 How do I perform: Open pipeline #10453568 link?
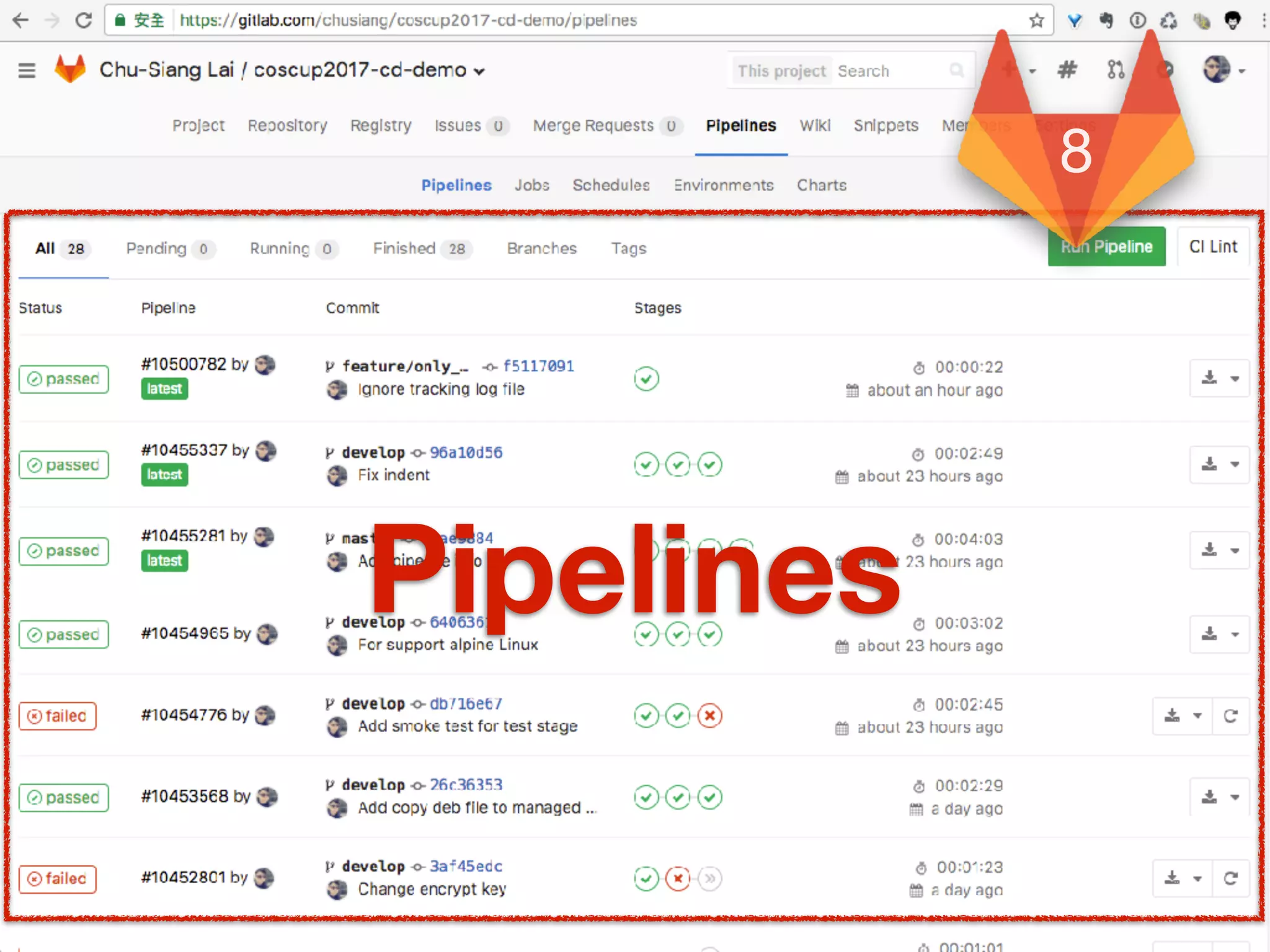click(x=184, y=796)
